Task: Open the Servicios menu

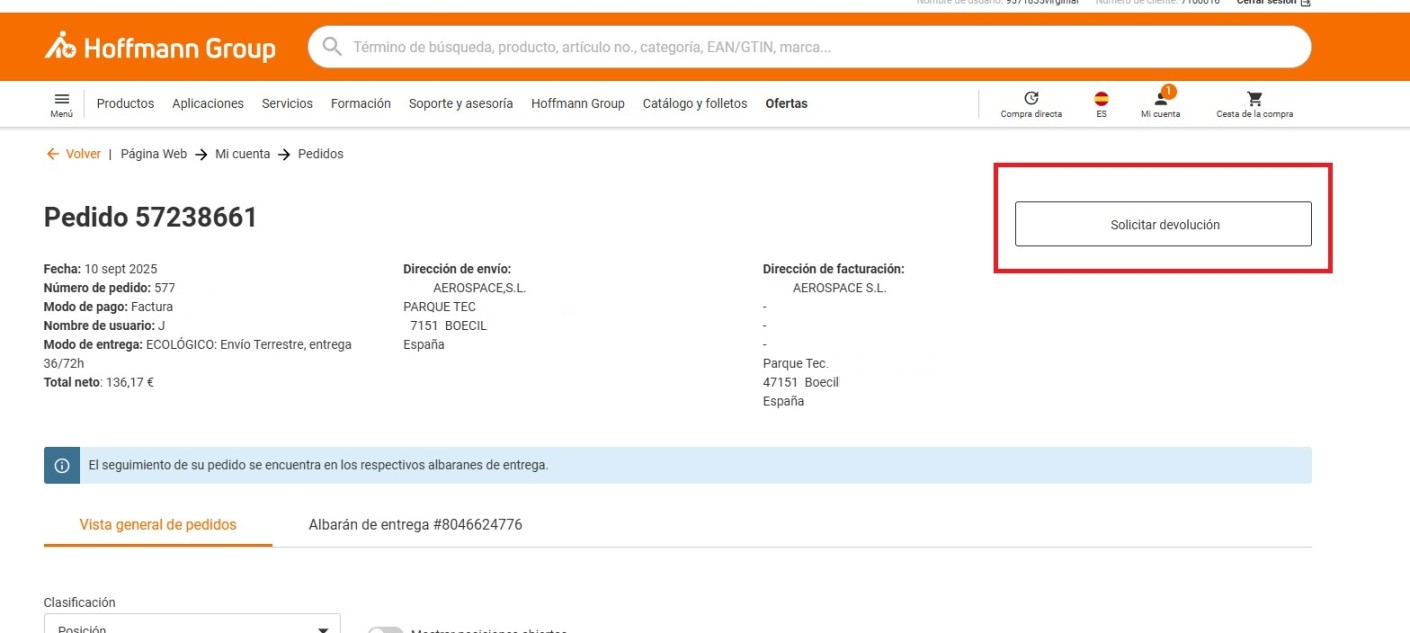Action: point(287,103)
